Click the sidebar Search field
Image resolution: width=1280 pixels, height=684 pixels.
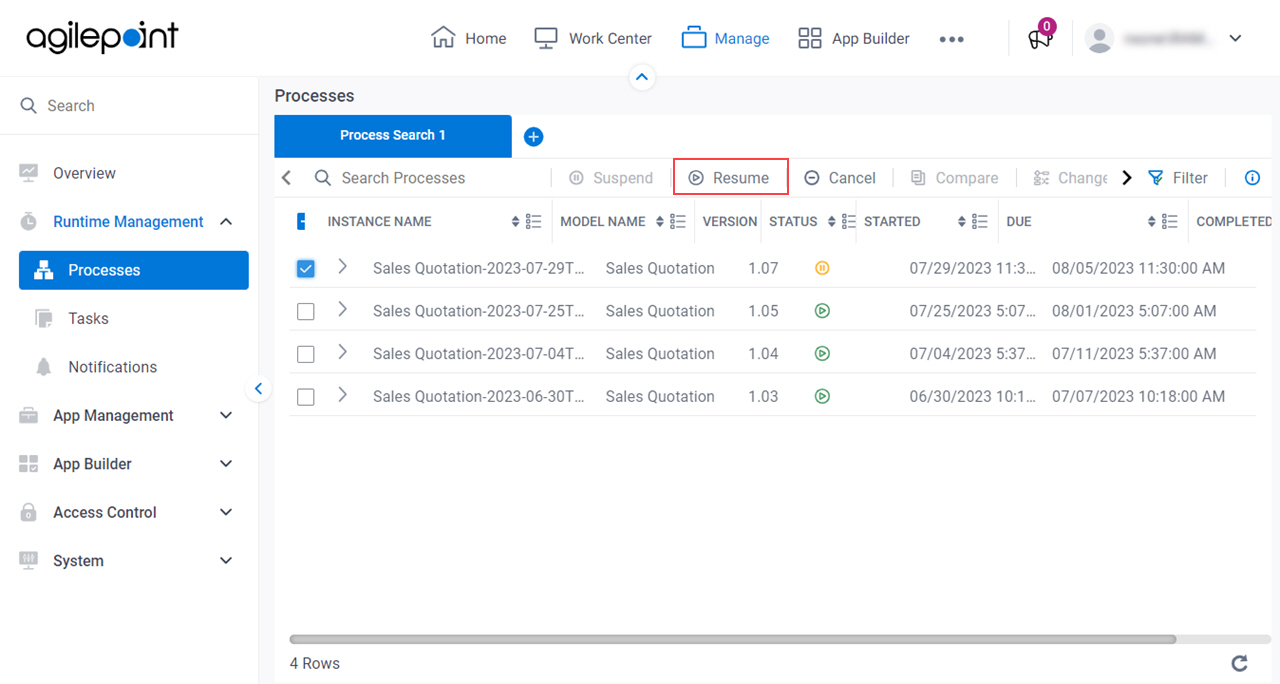(129, 105)
